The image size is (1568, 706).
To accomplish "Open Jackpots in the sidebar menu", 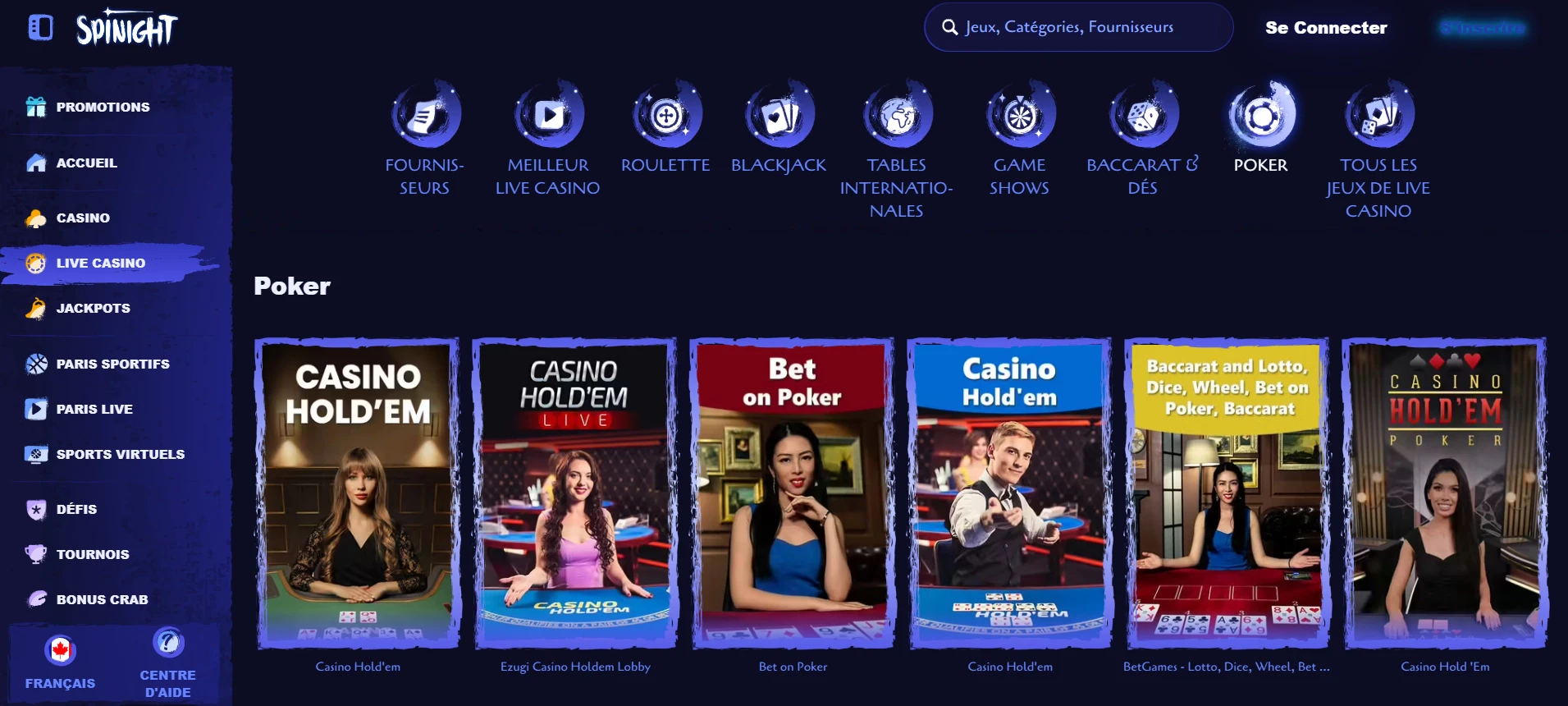I will tap(93, 308).
